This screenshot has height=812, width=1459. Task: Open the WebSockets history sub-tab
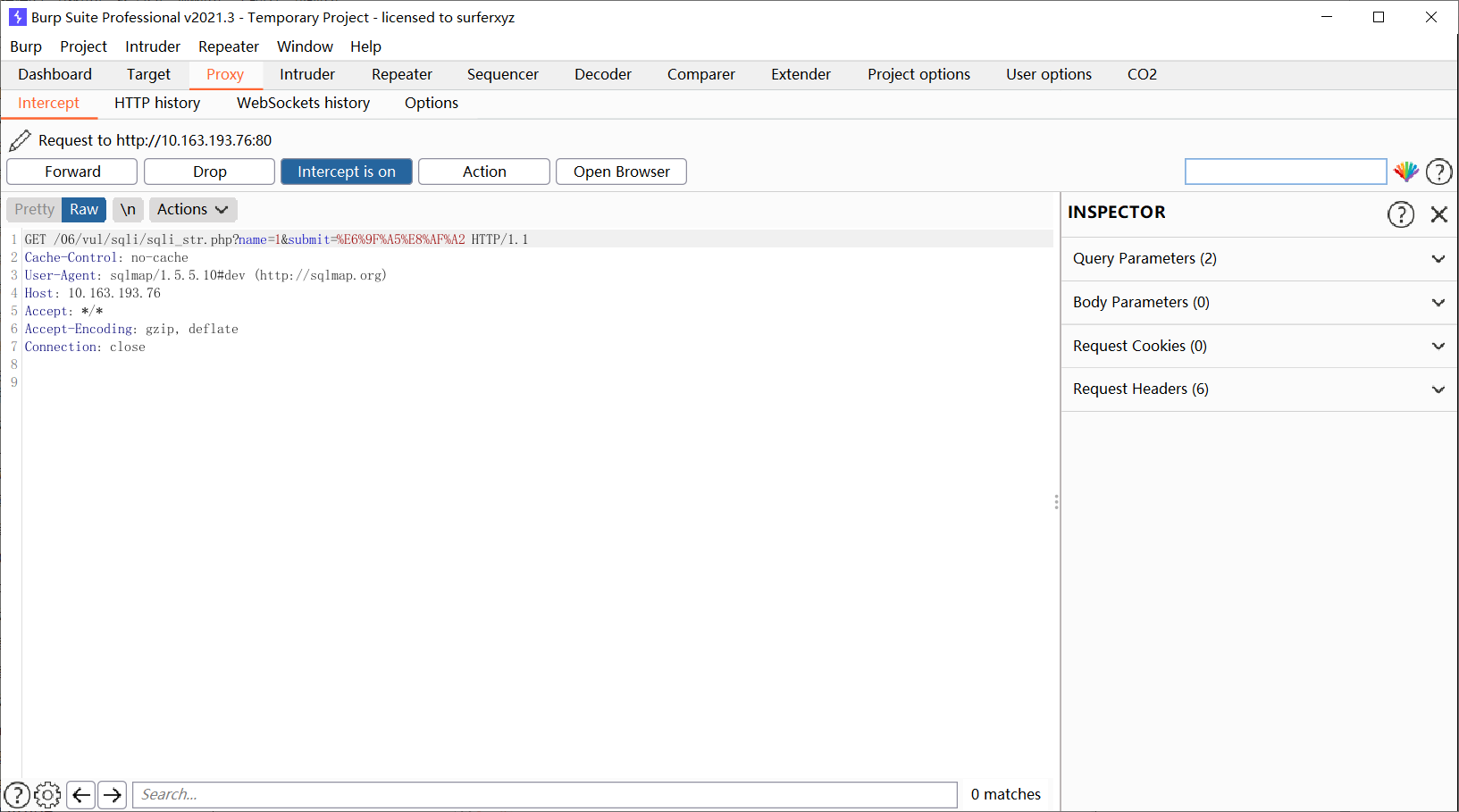point(304,103)
